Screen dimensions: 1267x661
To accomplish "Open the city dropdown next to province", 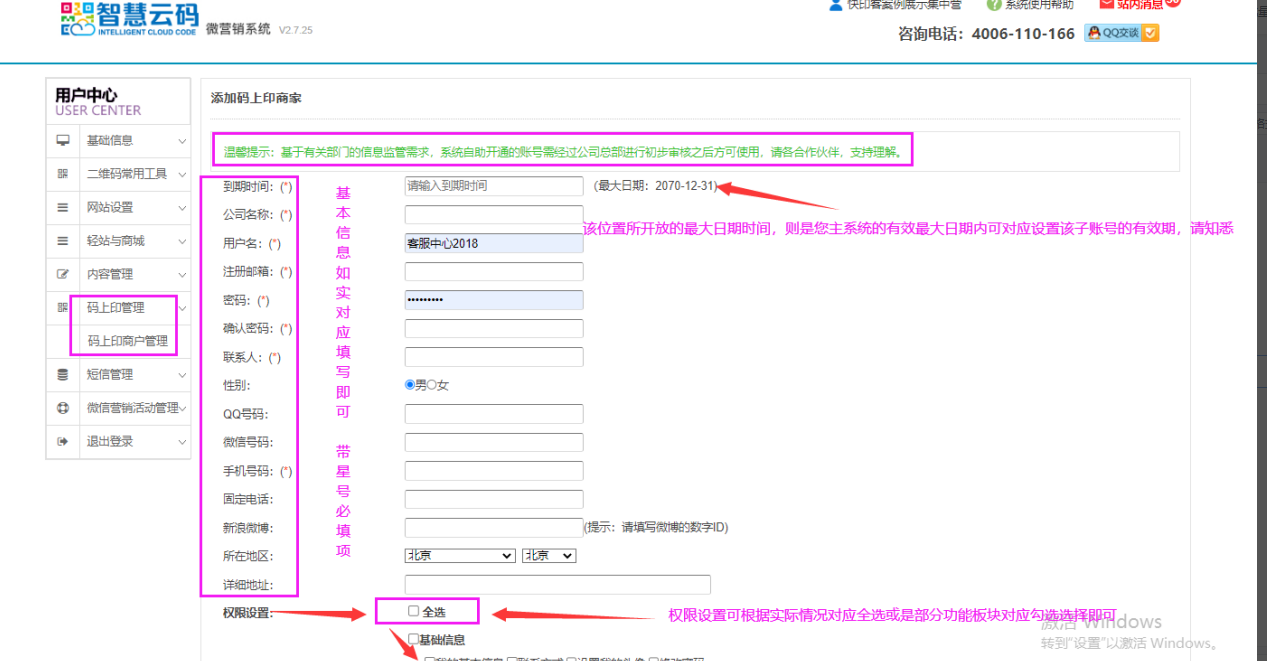I will [549, 556].
